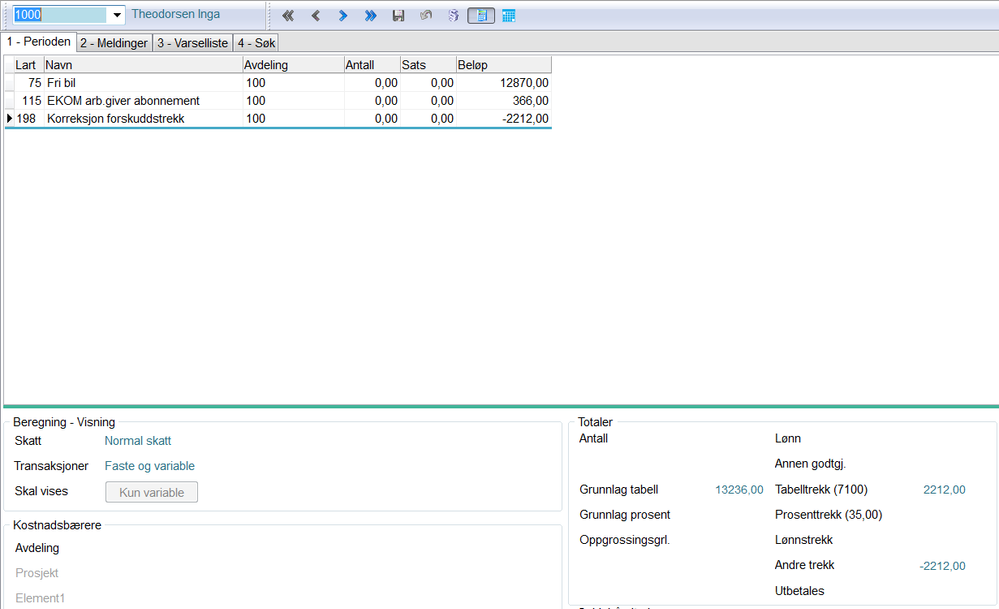Screen dimensions: 999x609
Task: Click the Faste og variable link
Action: coord(150,466)
